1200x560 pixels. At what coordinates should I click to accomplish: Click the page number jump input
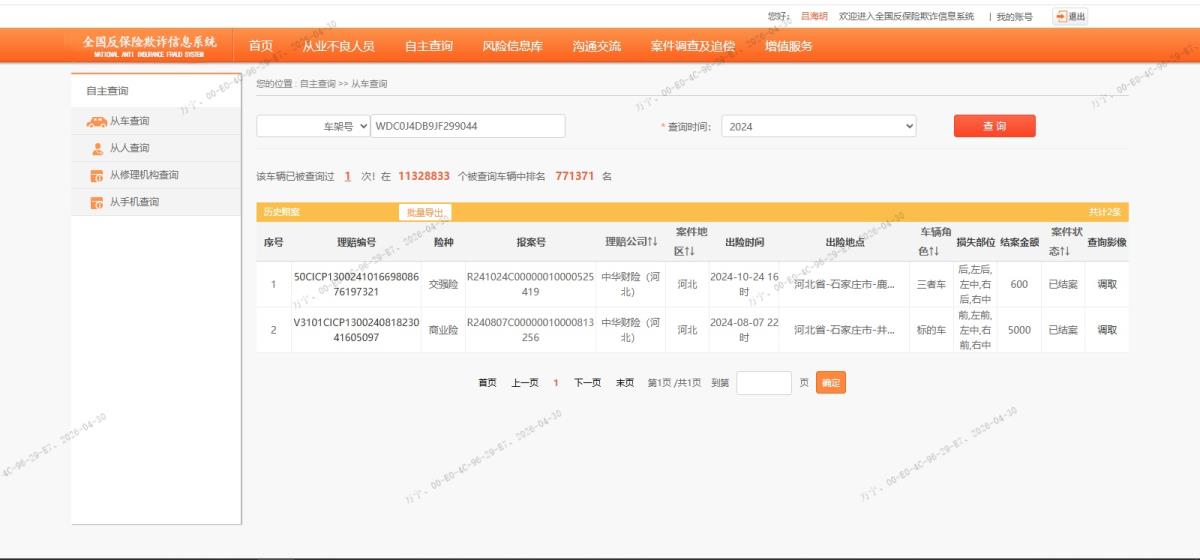click(x=764, y=383)
